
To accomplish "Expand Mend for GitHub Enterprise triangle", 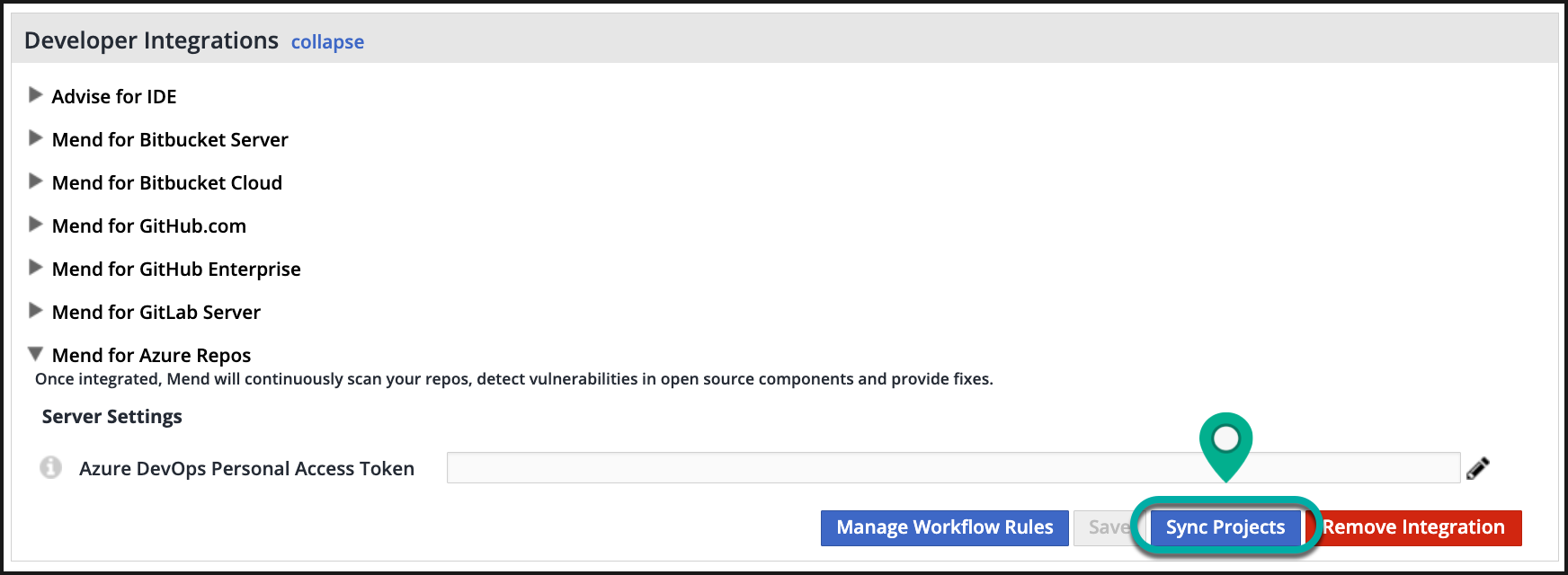I will point(36,268).
